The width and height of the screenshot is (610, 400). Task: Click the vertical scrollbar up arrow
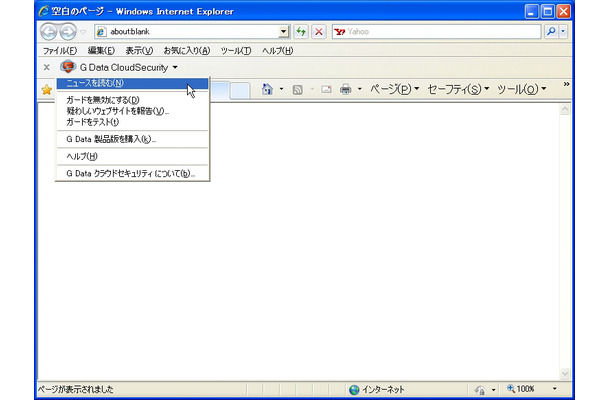pos(565,110)
